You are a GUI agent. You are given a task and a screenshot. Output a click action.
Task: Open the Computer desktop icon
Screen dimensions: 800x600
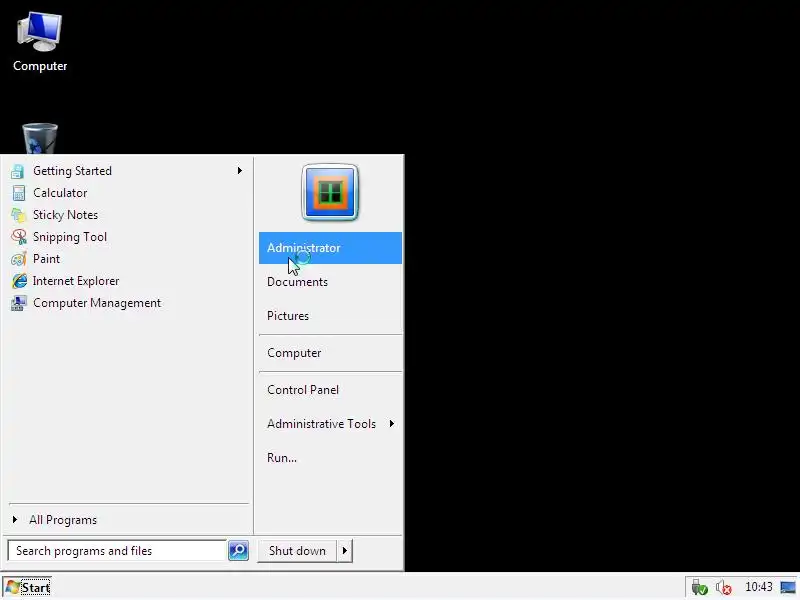click(x=40, y=42)
